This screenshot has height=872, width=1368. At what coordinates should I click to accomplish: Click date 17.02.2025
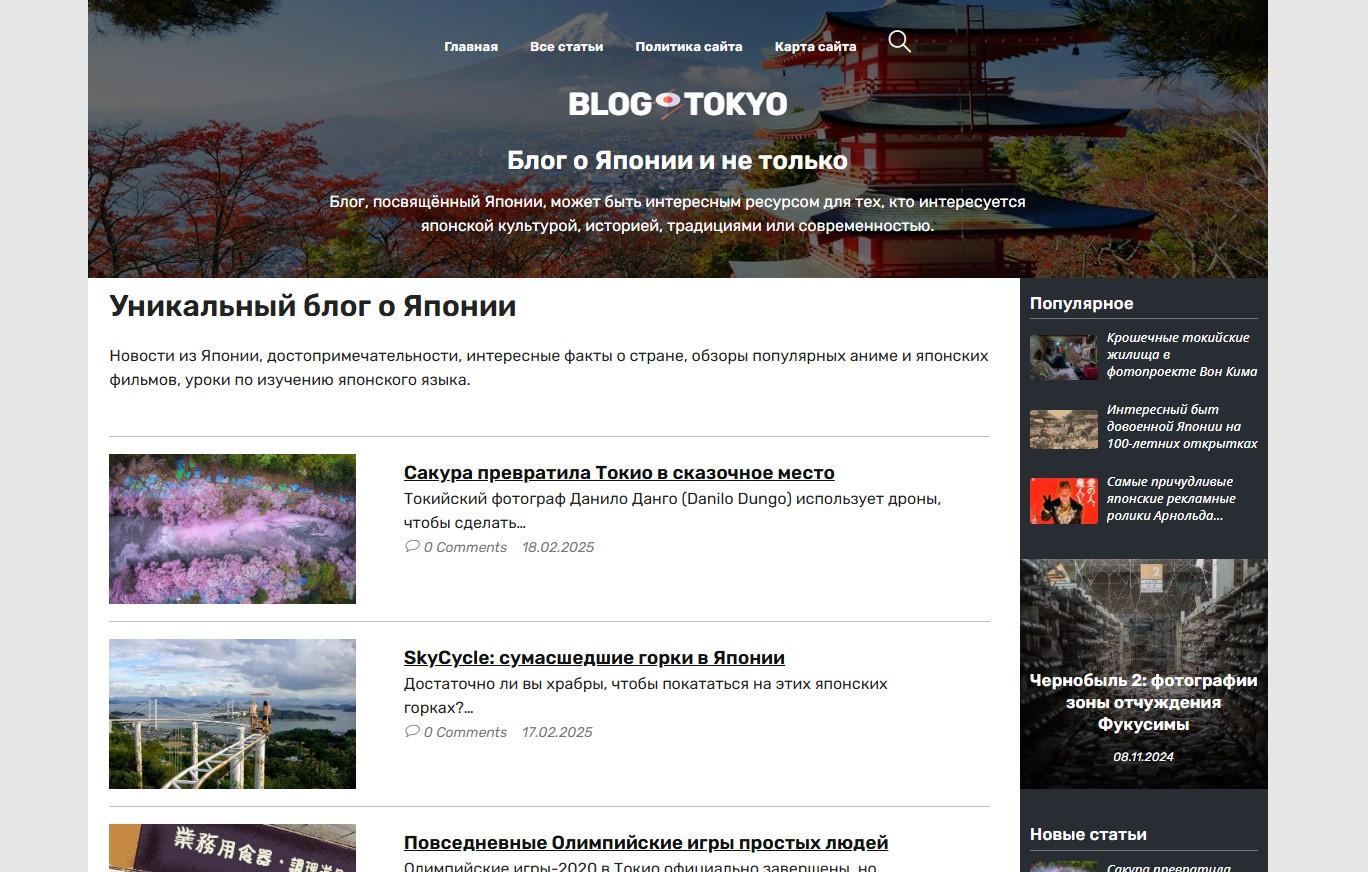pos(557,732)
